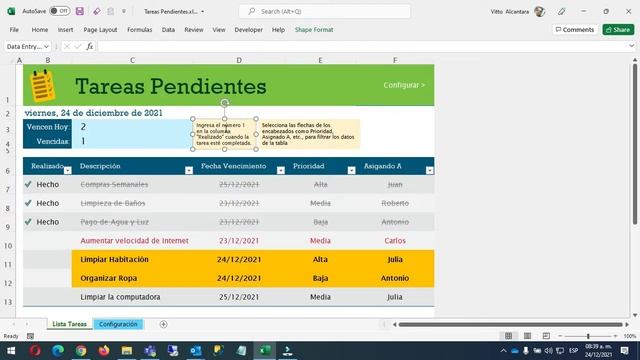Click the cancel X icon in formula bar
The height and width of the screenshot is (360, 640).
point(67,47)
